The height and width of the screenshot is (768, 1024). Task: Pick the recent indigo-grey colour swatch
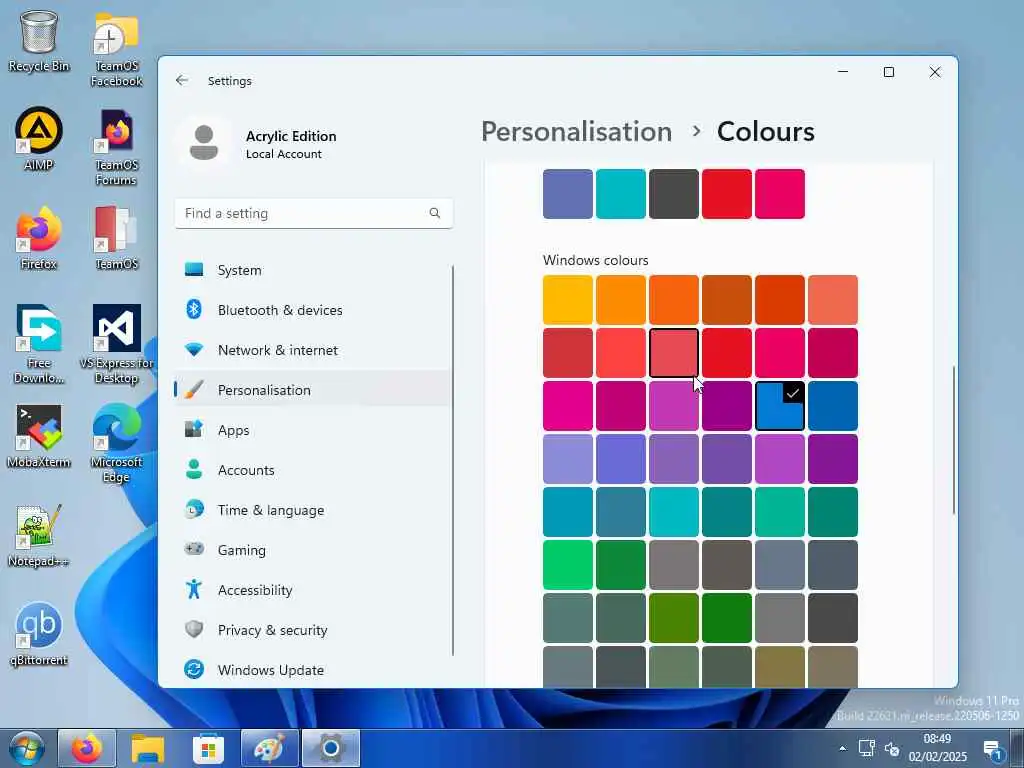568,194
